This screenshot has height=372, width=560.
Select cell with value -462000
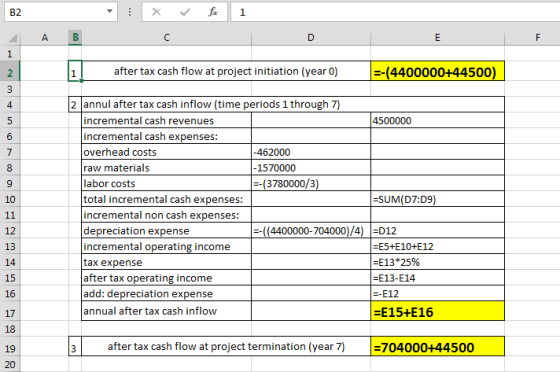311,152
